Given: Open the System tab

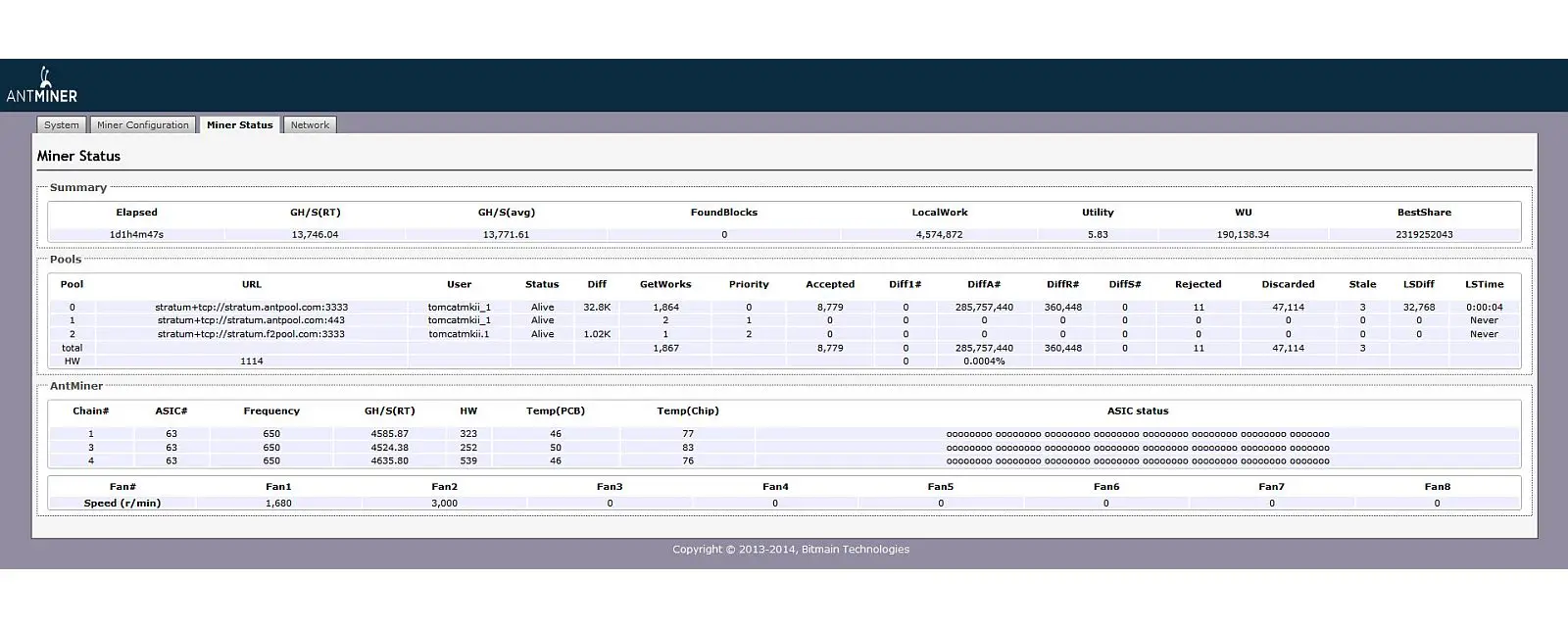Looking at the screenshot, I should click(x=62, y=125).
